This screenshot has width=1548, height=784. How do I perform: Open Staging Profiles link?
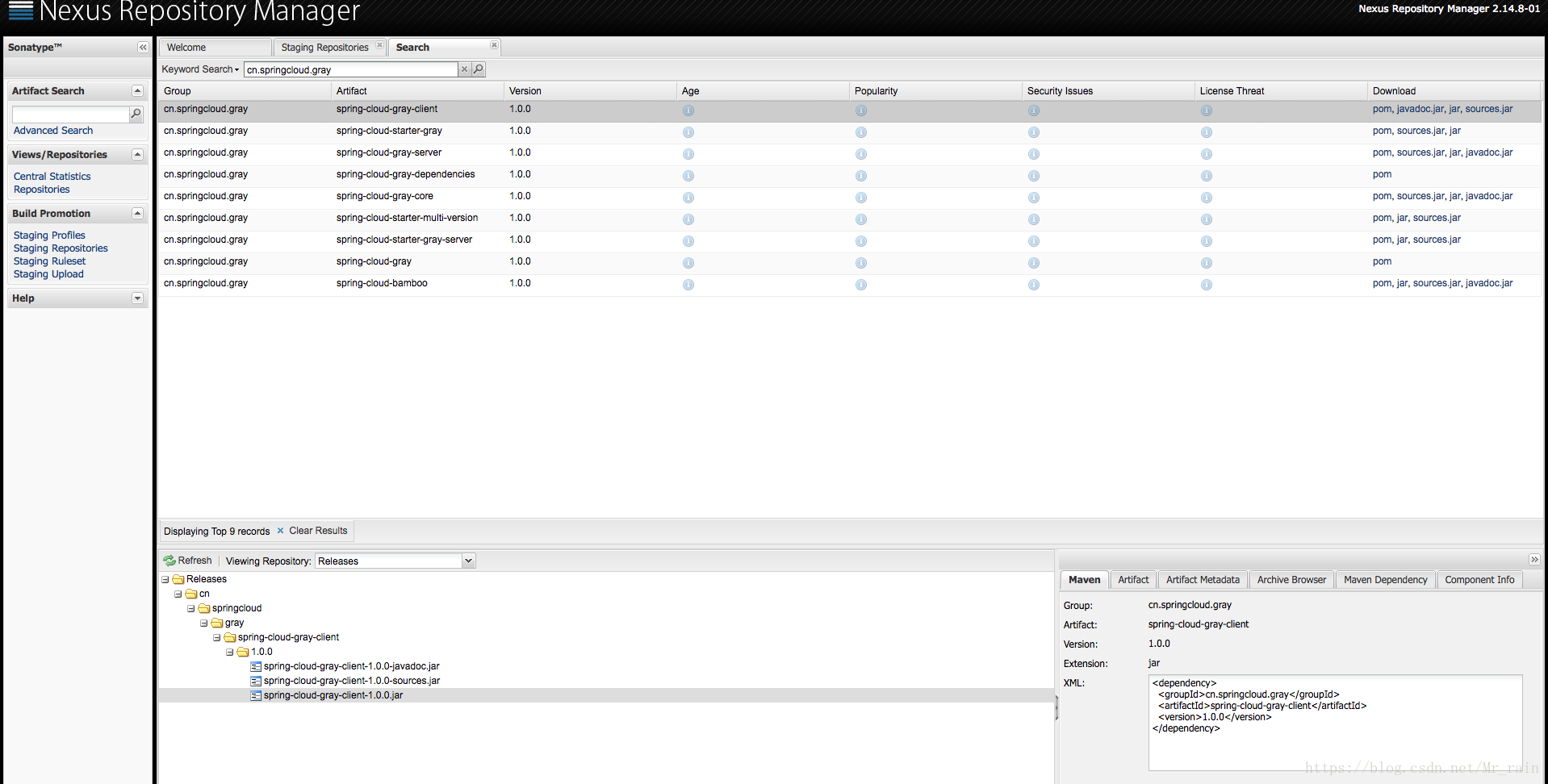click(x=49, y=236)
